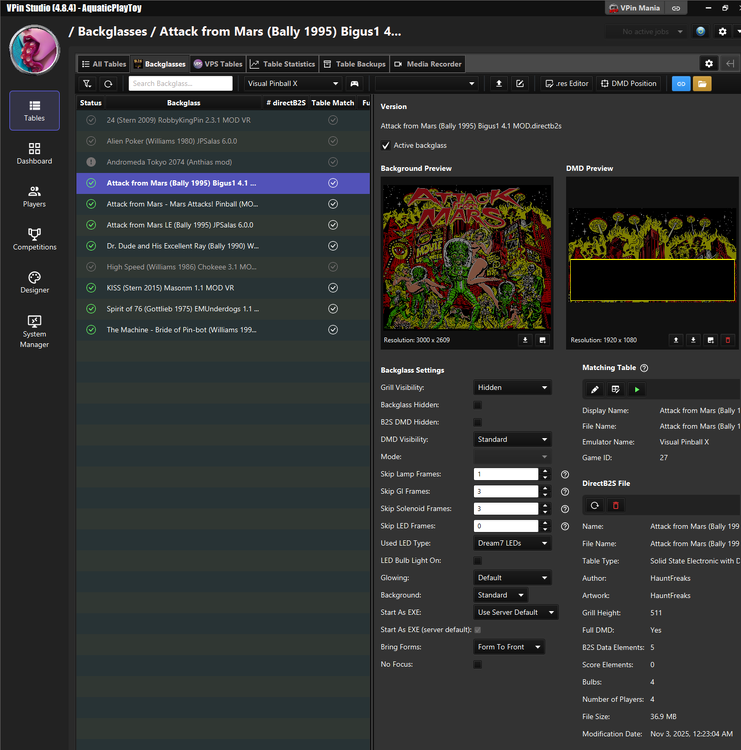This screenshot has width=741, height=750.
Task: Upload a DMD preview image
Action: 676,340
